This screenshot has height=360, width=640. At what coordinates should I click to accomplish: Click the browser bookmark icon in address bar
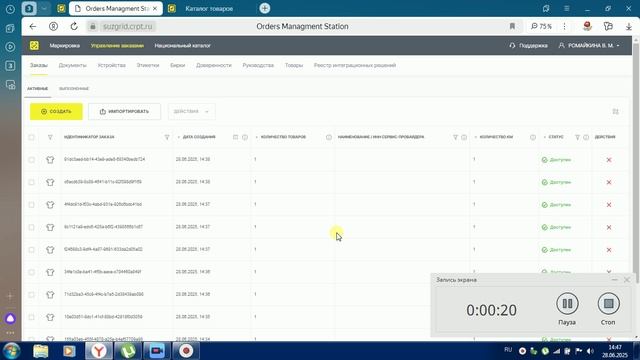(512, 26)
